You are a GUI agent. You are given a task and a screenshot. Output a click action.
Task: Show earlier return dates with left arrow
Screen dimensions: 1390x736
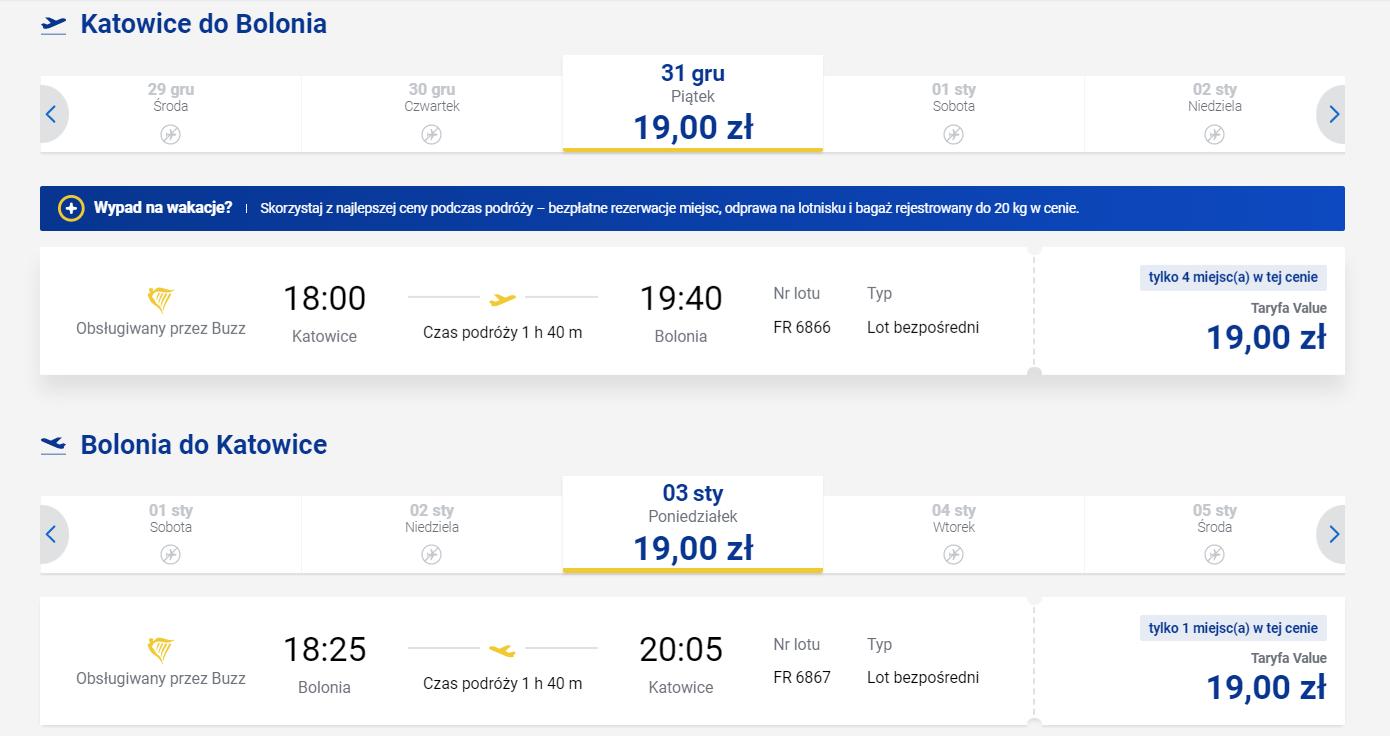50,535
